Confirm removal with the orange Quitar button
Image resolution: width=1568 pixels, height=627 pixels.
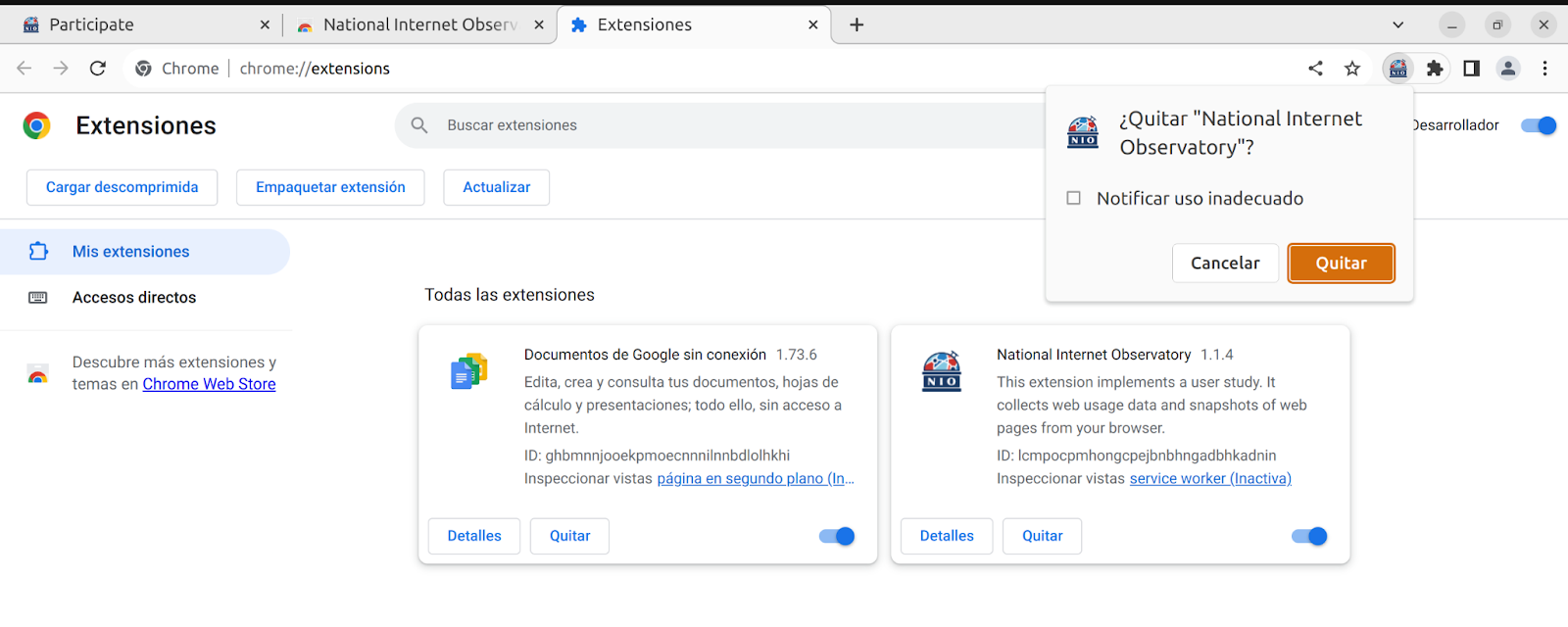[x=1341, y=264]
